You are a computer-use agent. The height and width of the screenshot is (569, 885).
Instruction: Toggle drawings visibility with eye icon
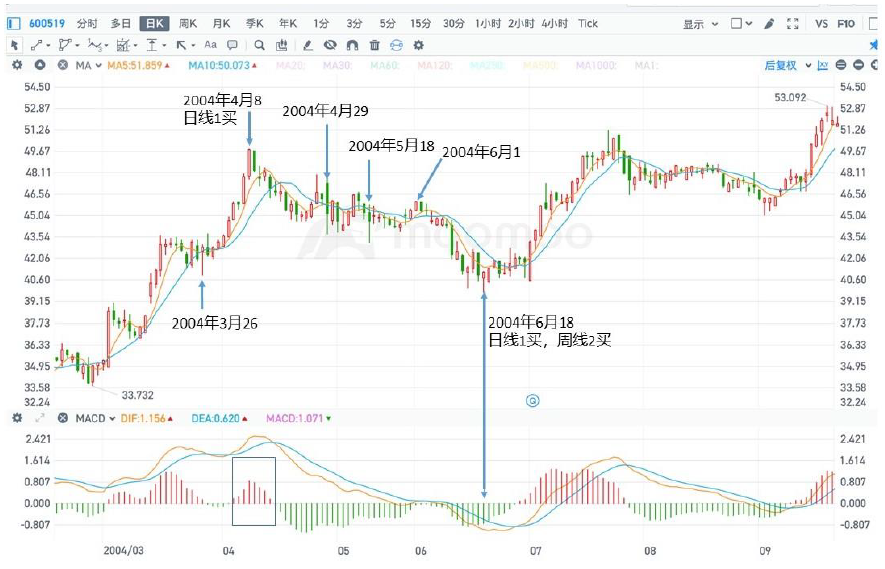(x=329, y=45)
